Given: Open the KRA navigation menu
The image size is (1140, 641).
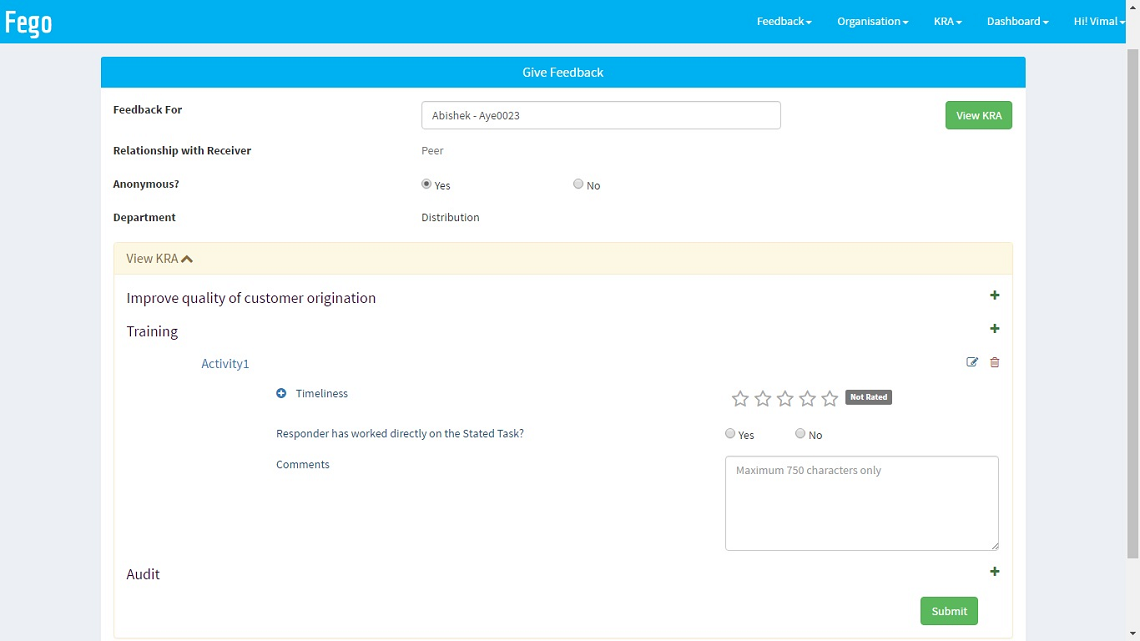Looking at the screenshot, I should [947, 22].
